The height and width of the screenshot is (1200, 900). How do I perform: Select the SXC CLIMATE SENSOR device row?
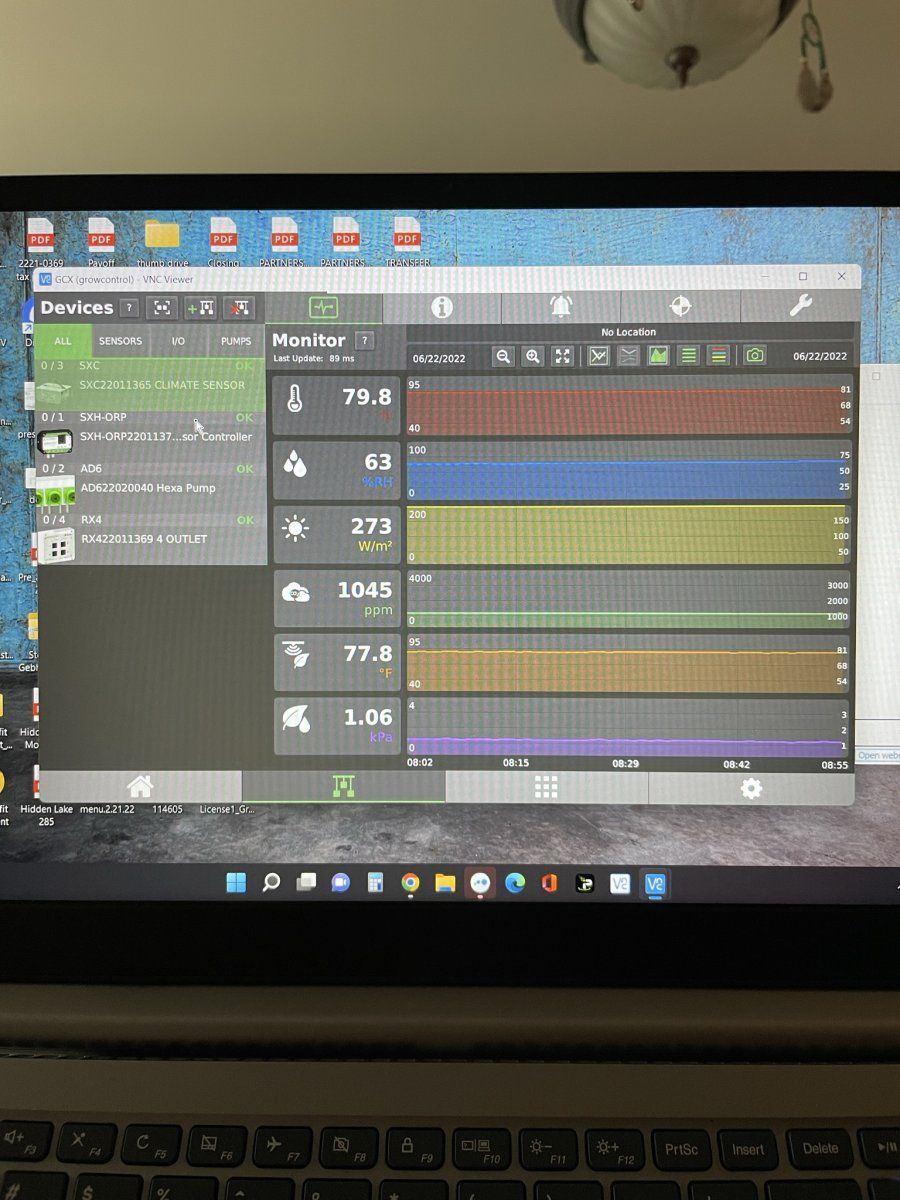151,385
